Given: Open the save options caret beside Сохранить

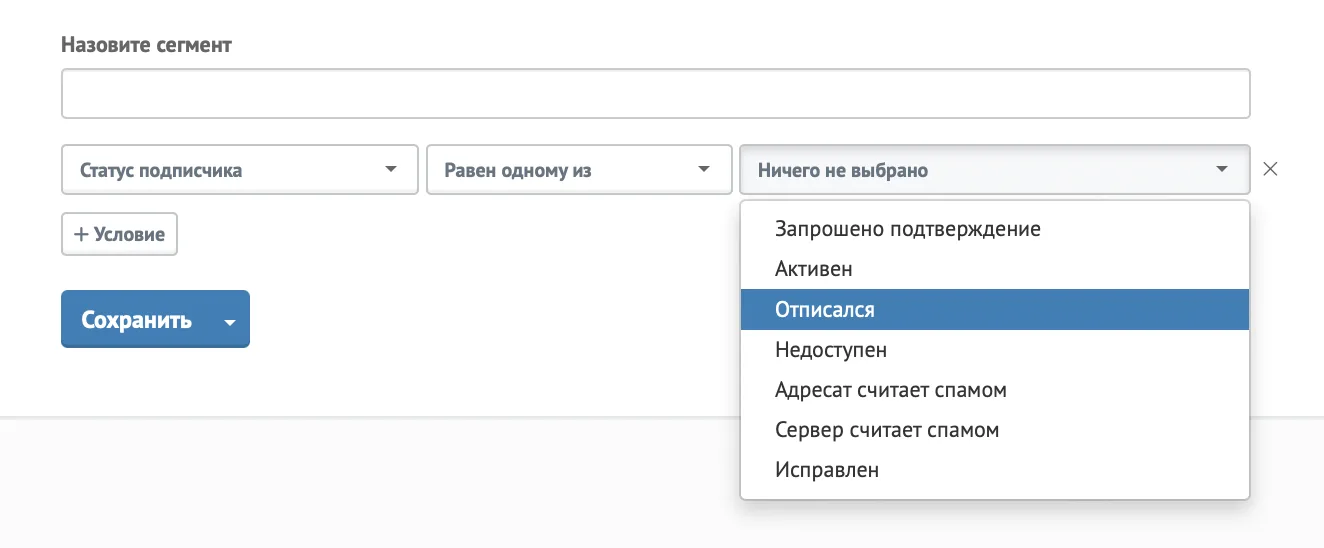Looking at the screenshot, I should [230, 322].
